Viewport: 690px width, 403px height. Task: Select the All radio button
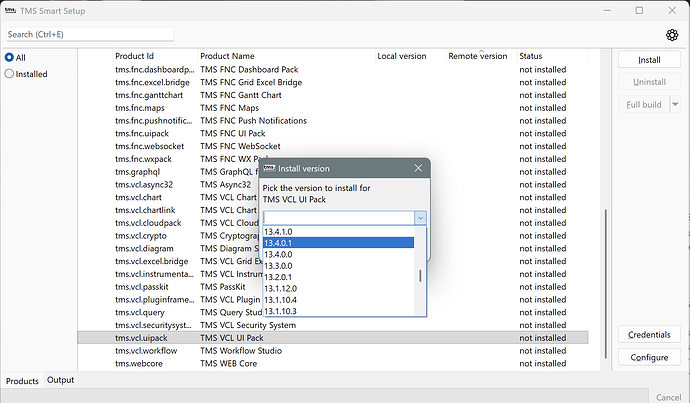(9, 57)
